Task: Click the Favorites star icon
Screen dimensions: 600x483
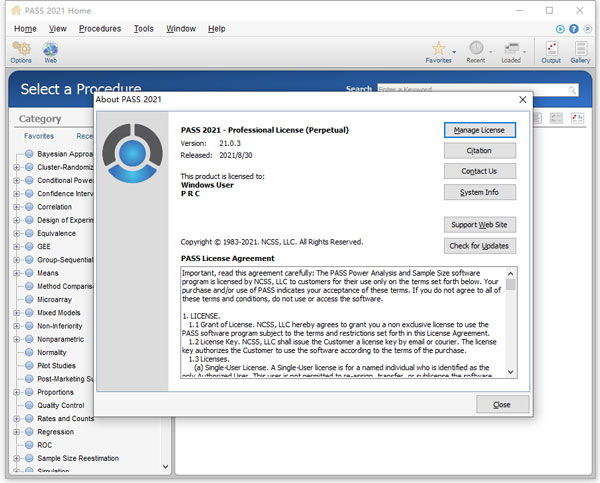Action: [438, 48]
